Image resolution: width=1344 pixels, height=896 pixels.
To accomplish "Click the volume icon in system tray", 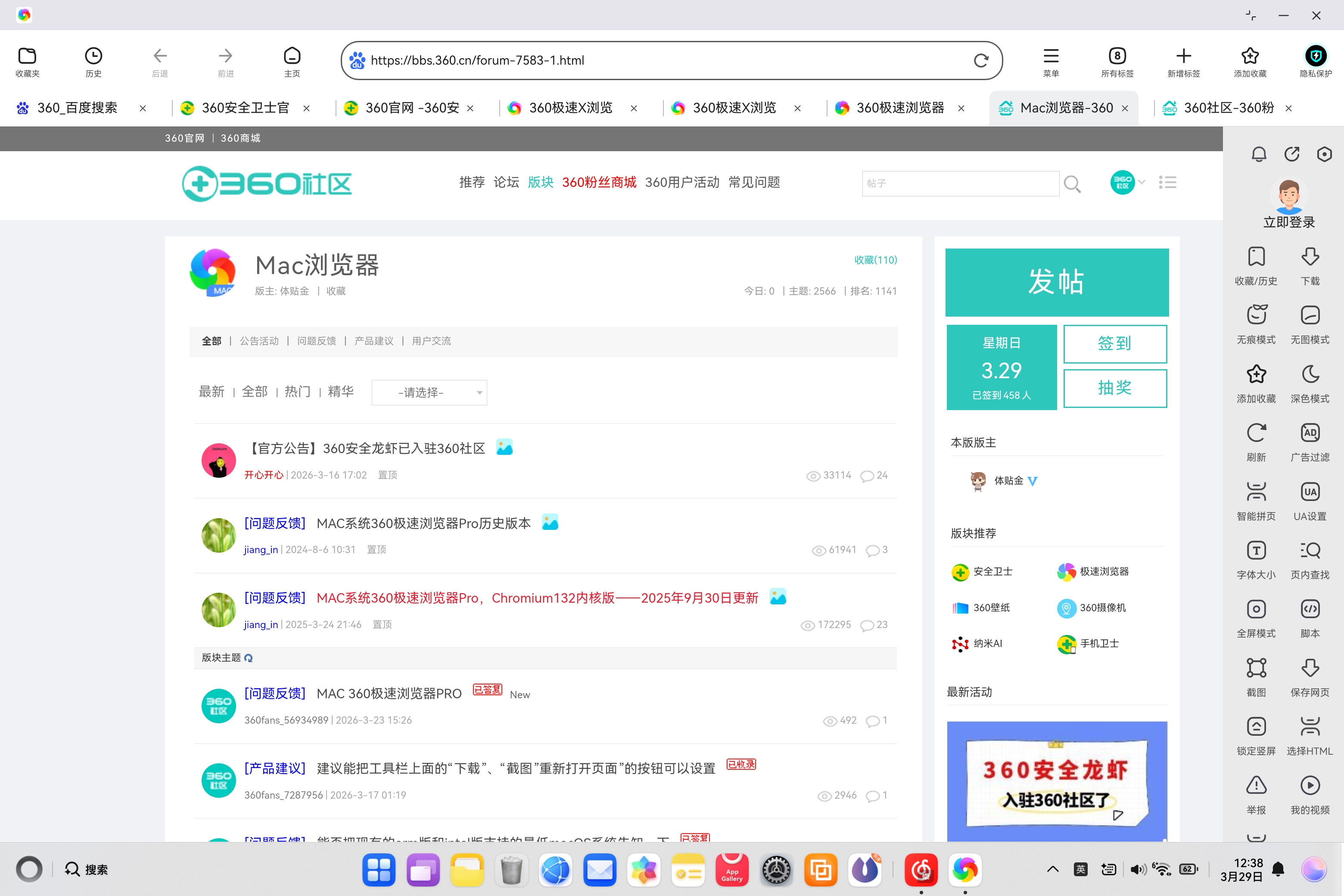I will (1137, 869).
